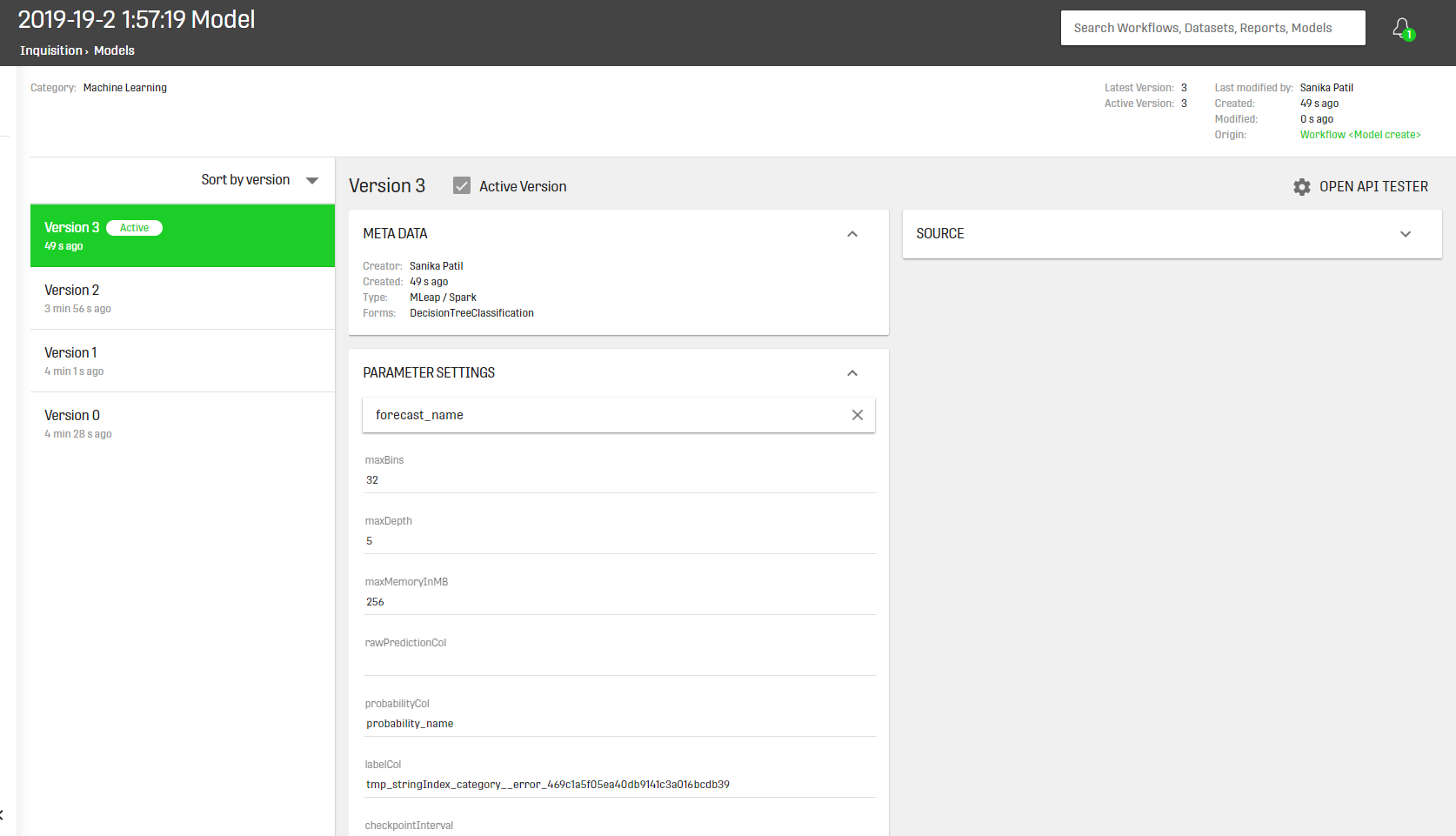Click the gear icon beside Open API Tester
Image resolution: width=1456 pixels, height=836 pixels.
(1301, 187)
